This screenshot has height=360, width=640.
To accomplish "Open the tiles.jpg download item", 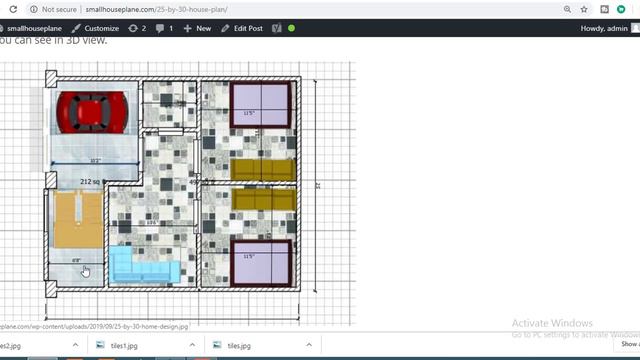I will pyautogui.click(x=239, y=346).
